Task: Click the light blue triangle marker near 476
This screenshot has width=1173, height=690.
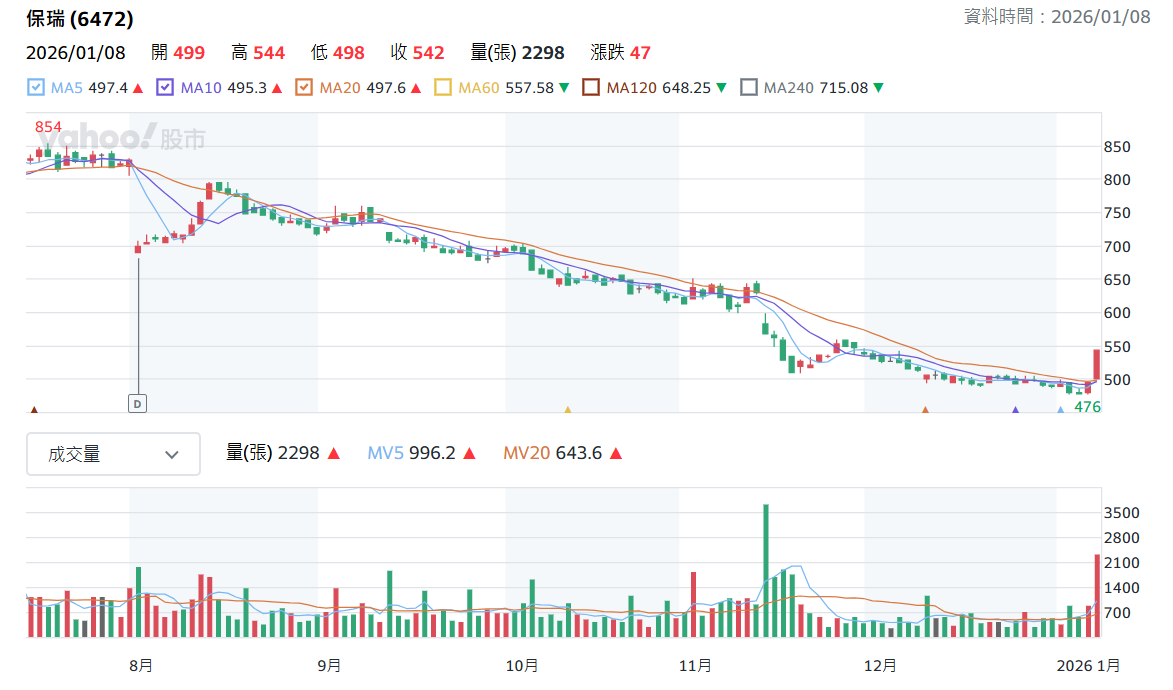Action: tap(1060, 409)
